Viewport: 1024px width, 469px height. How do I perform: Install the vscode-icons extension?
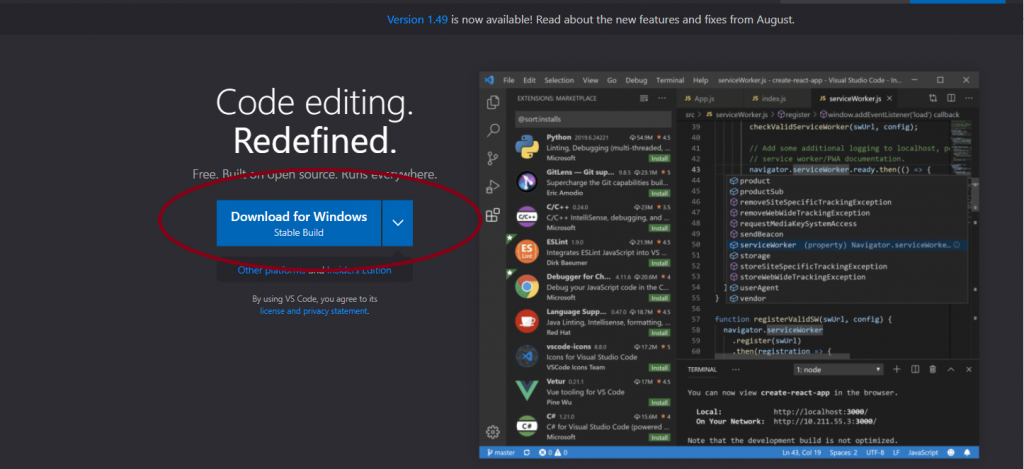point(659,368)
